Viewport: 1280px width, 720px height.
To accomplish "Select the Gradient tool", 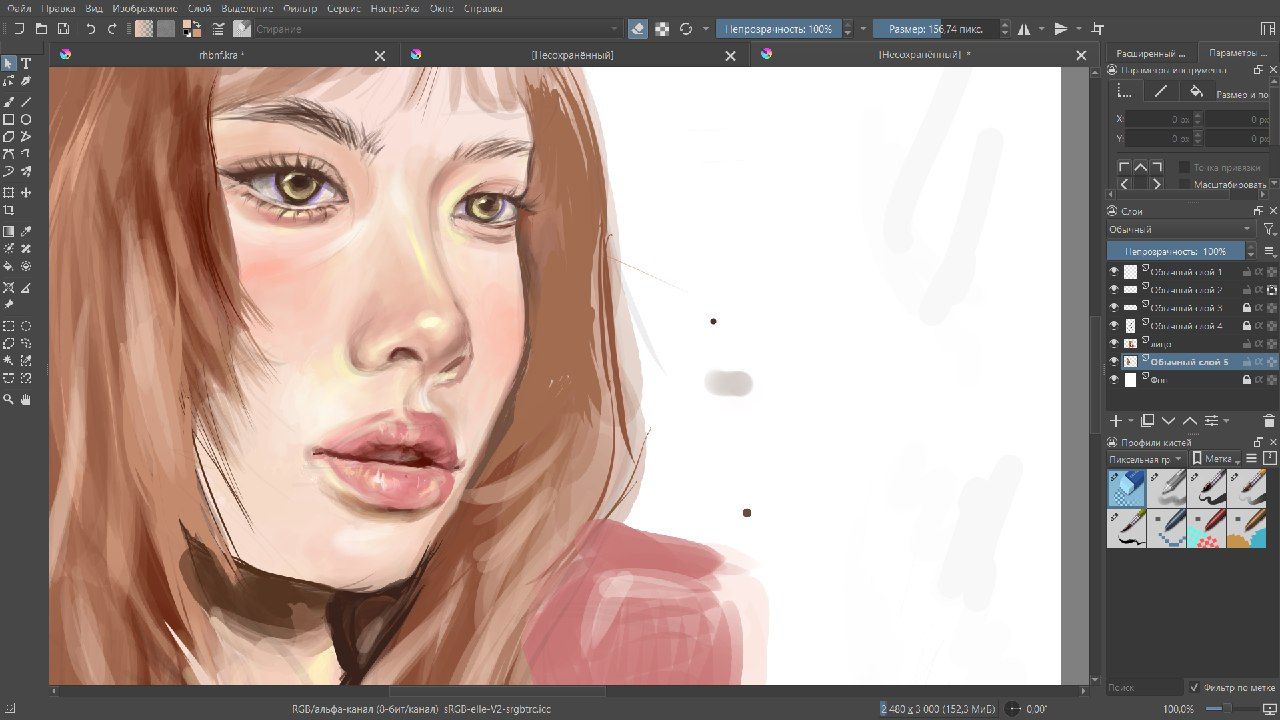I will (x=9, y=232).
